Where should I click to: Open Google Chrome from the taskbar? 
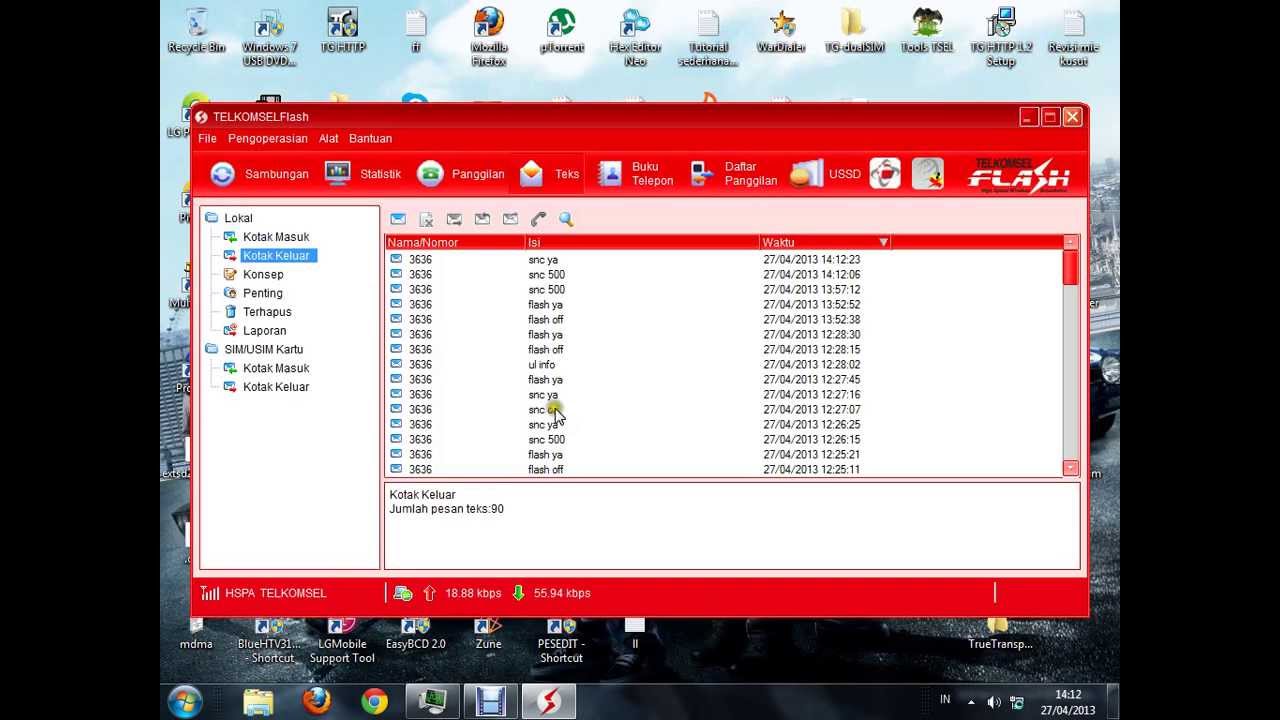click(x=374, y=701)
